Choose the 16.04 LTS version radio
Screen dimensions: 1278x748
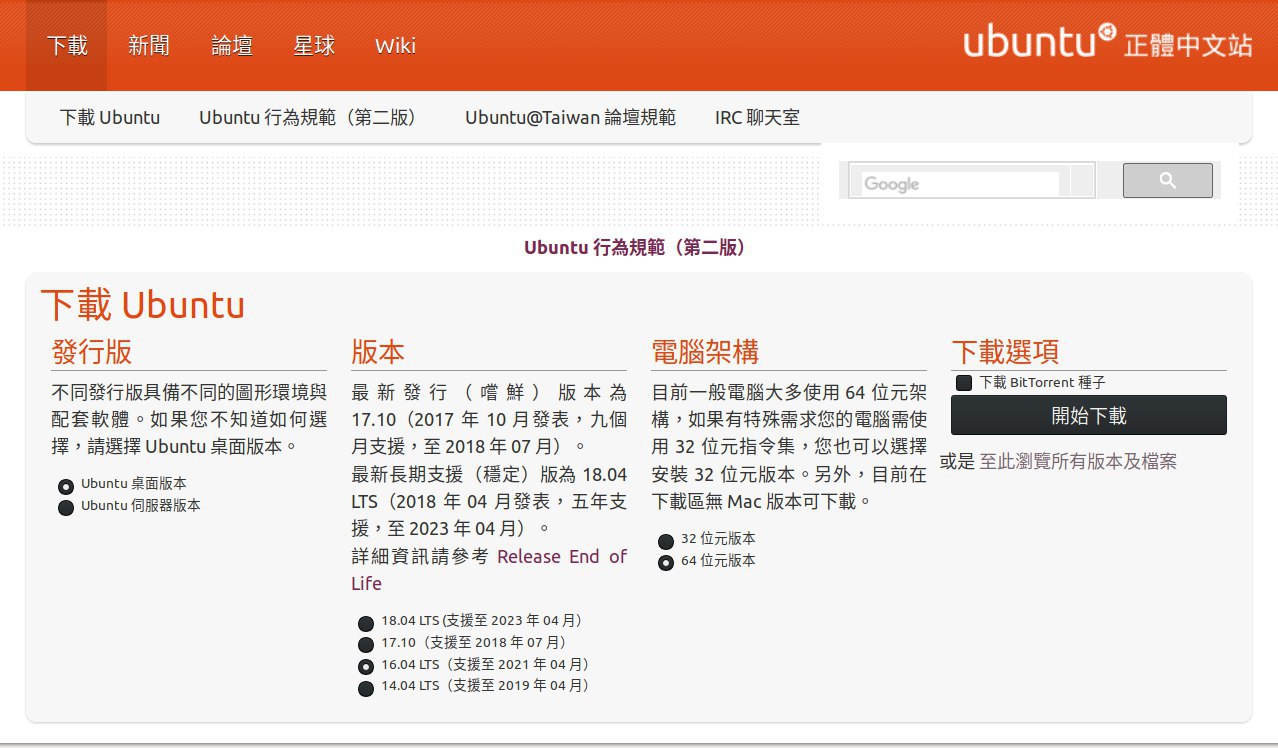point(366,666)
